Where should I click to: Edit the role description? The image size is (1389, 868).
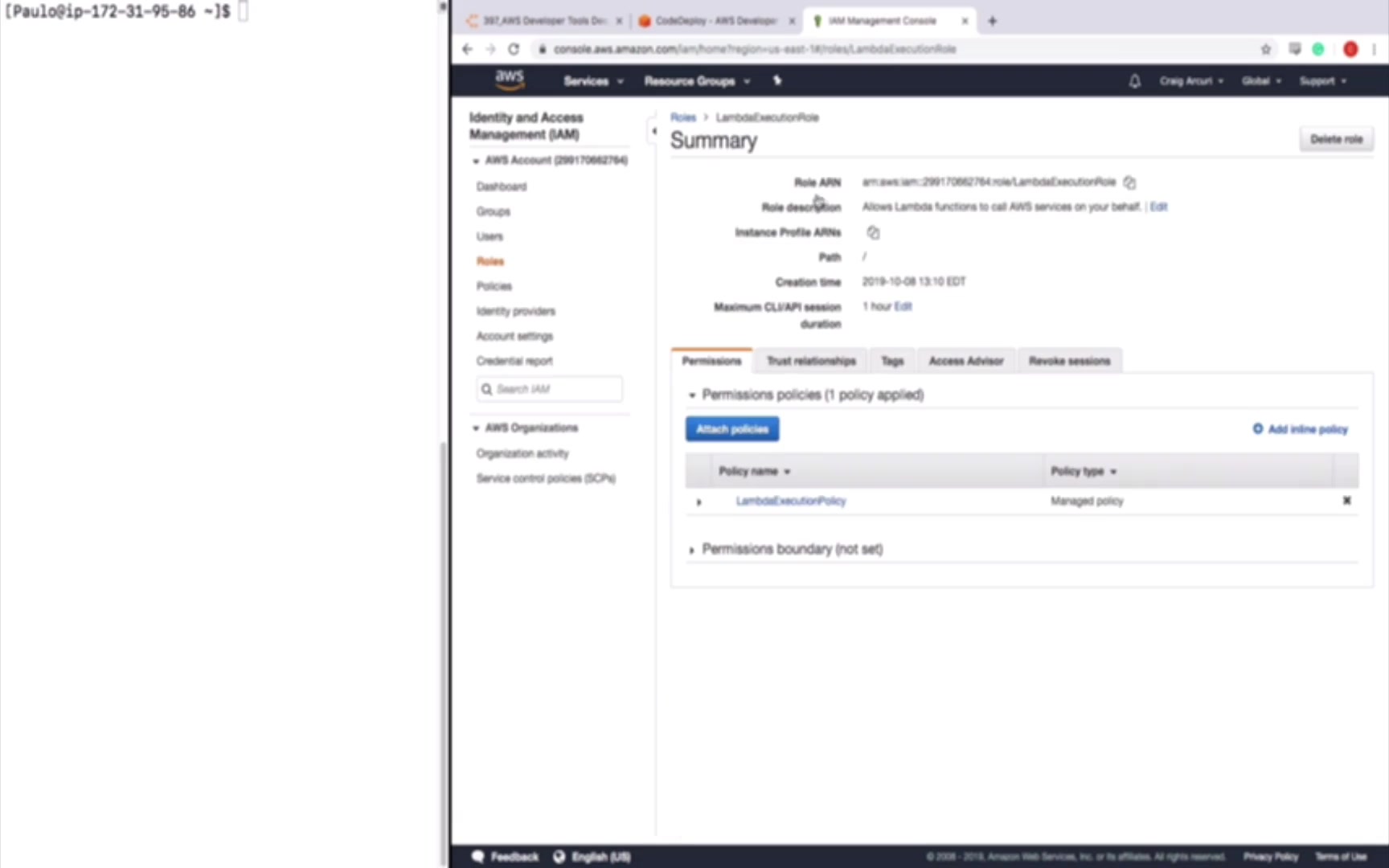coord(1158,207)
